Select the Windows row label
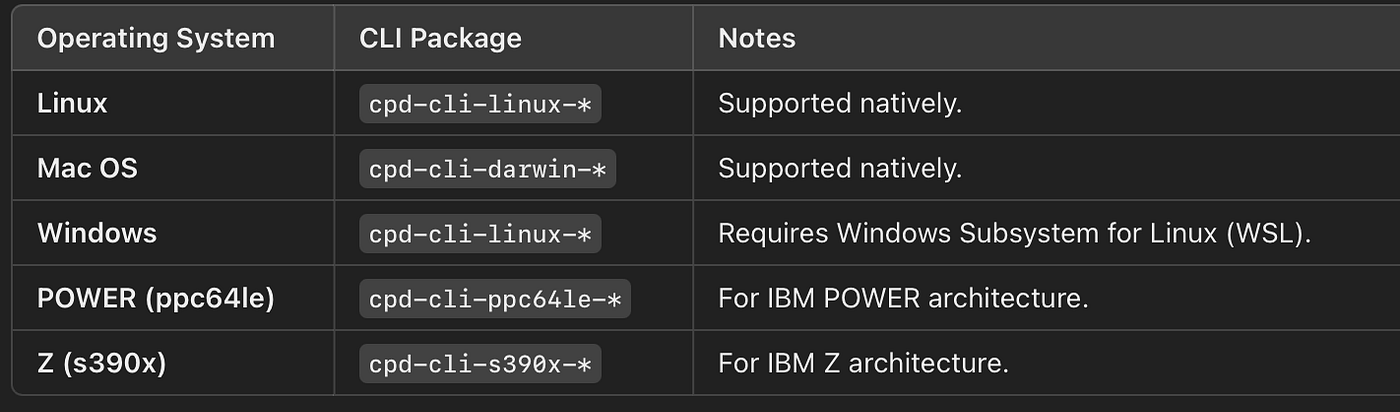1400x412 pixels. point(97,233)
